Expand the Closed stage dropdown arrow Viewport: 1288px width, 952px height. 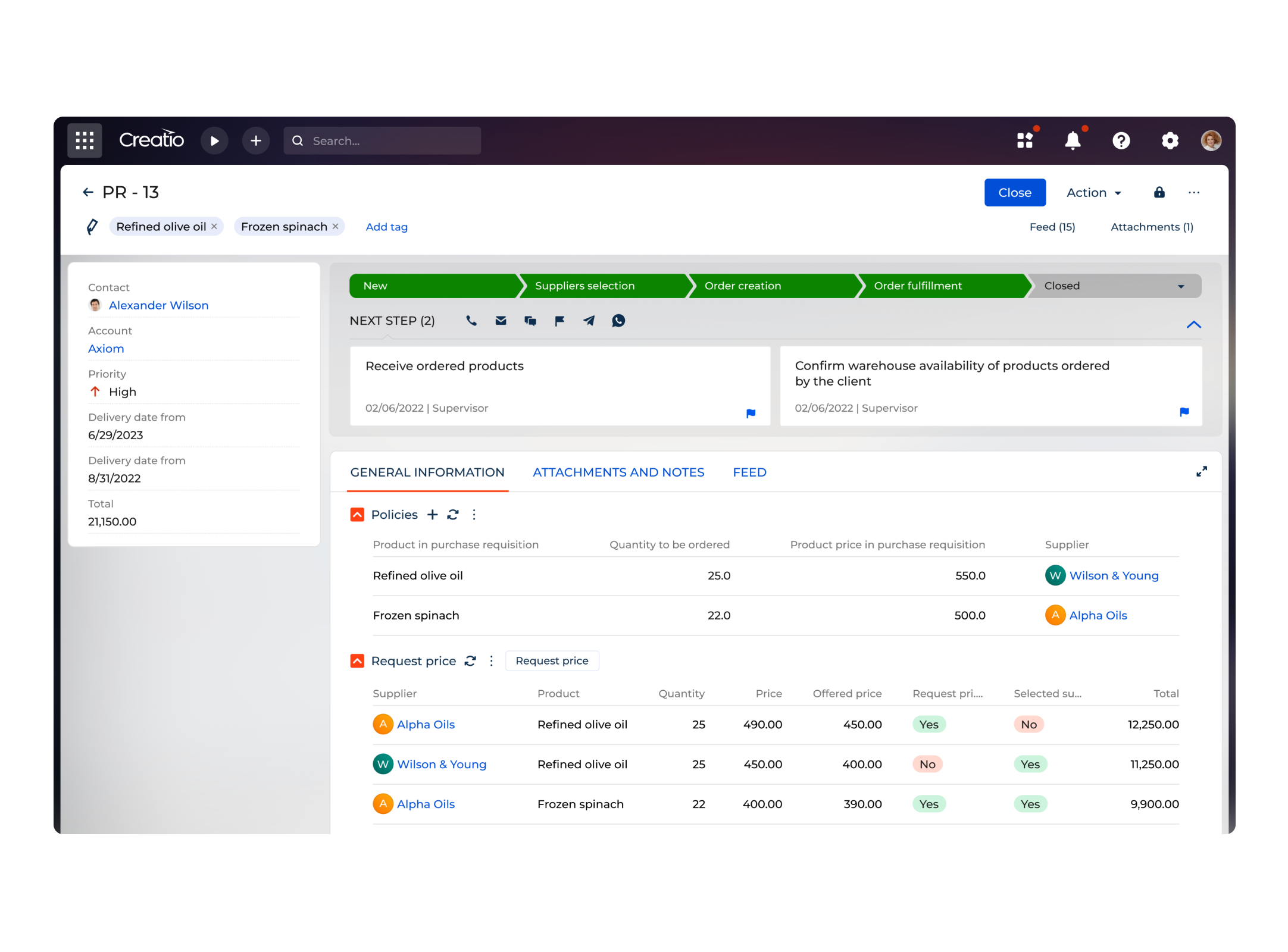(1180, 286)
